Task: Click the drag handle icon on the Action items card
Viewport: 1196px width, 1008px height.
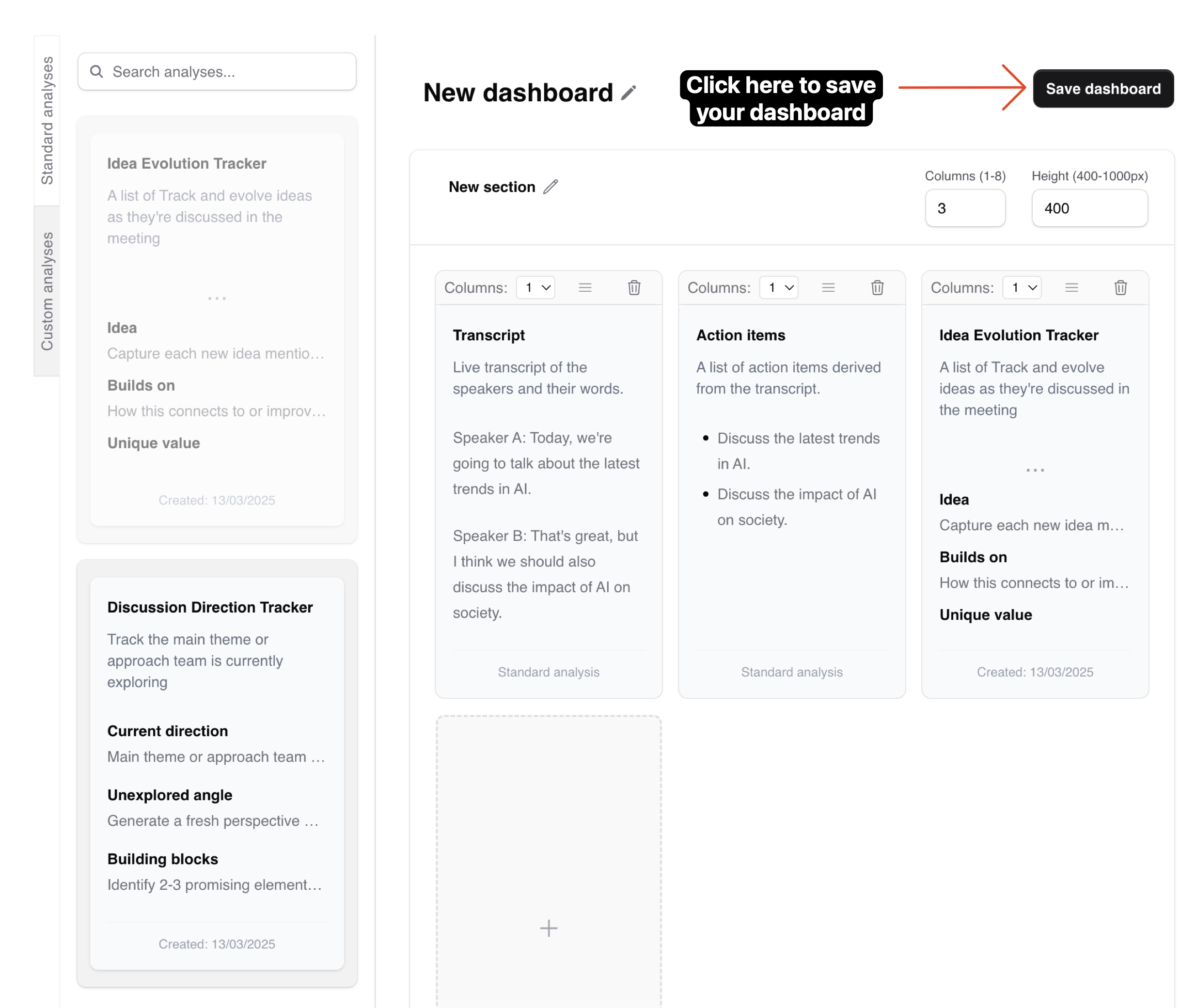Action: coord(828,288)
